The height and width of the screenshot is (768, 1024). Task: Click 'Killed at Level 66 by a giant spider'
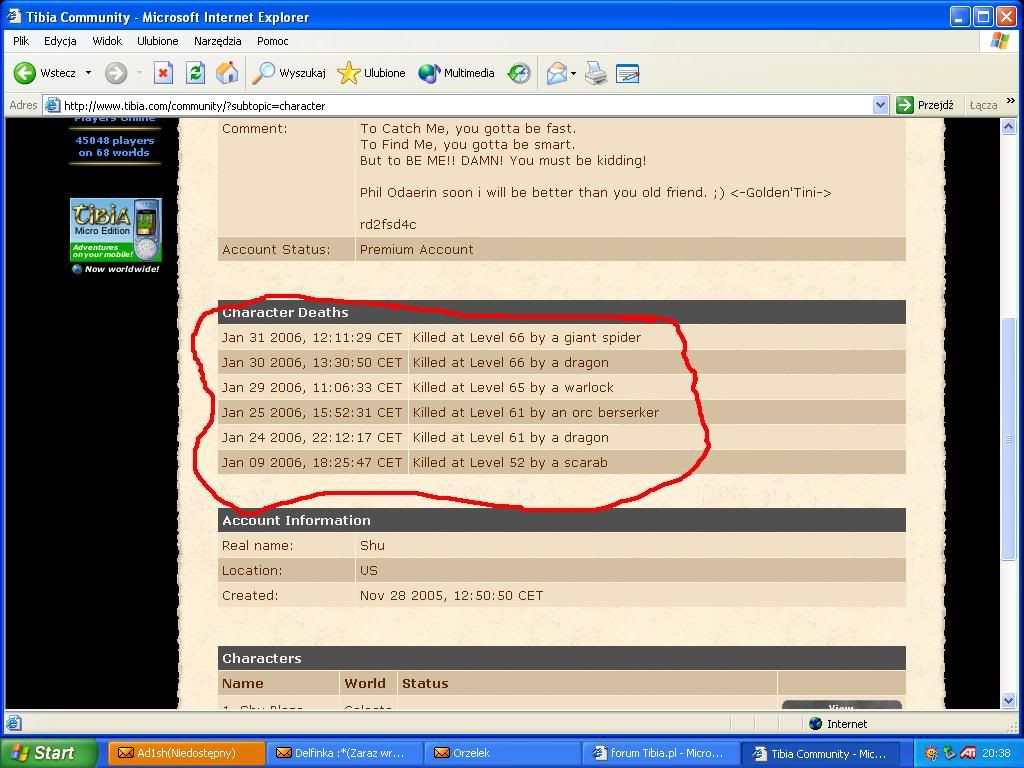[x=526, y=338]
